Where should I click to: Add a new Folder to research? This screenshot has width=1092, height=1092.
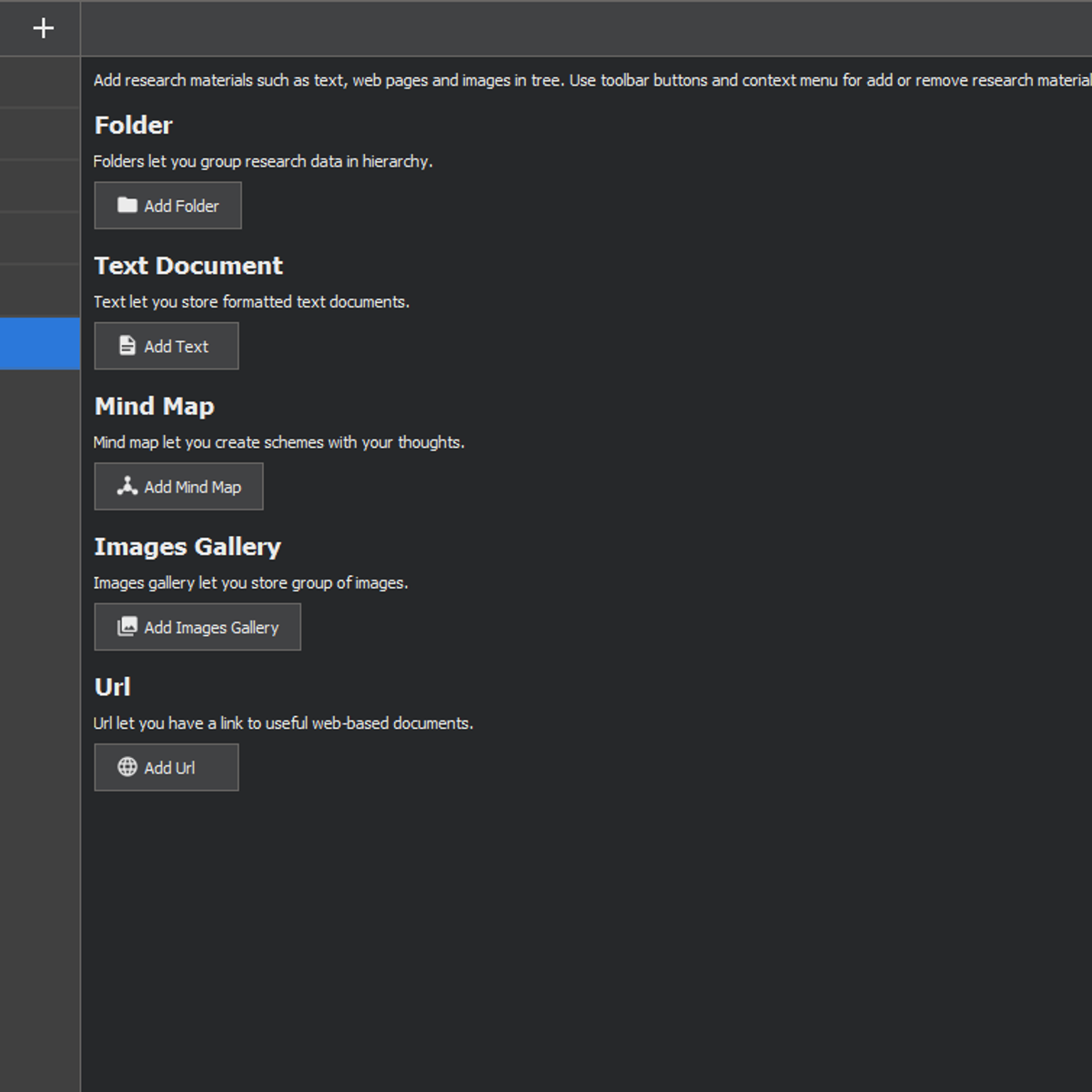tap(167, 206)
